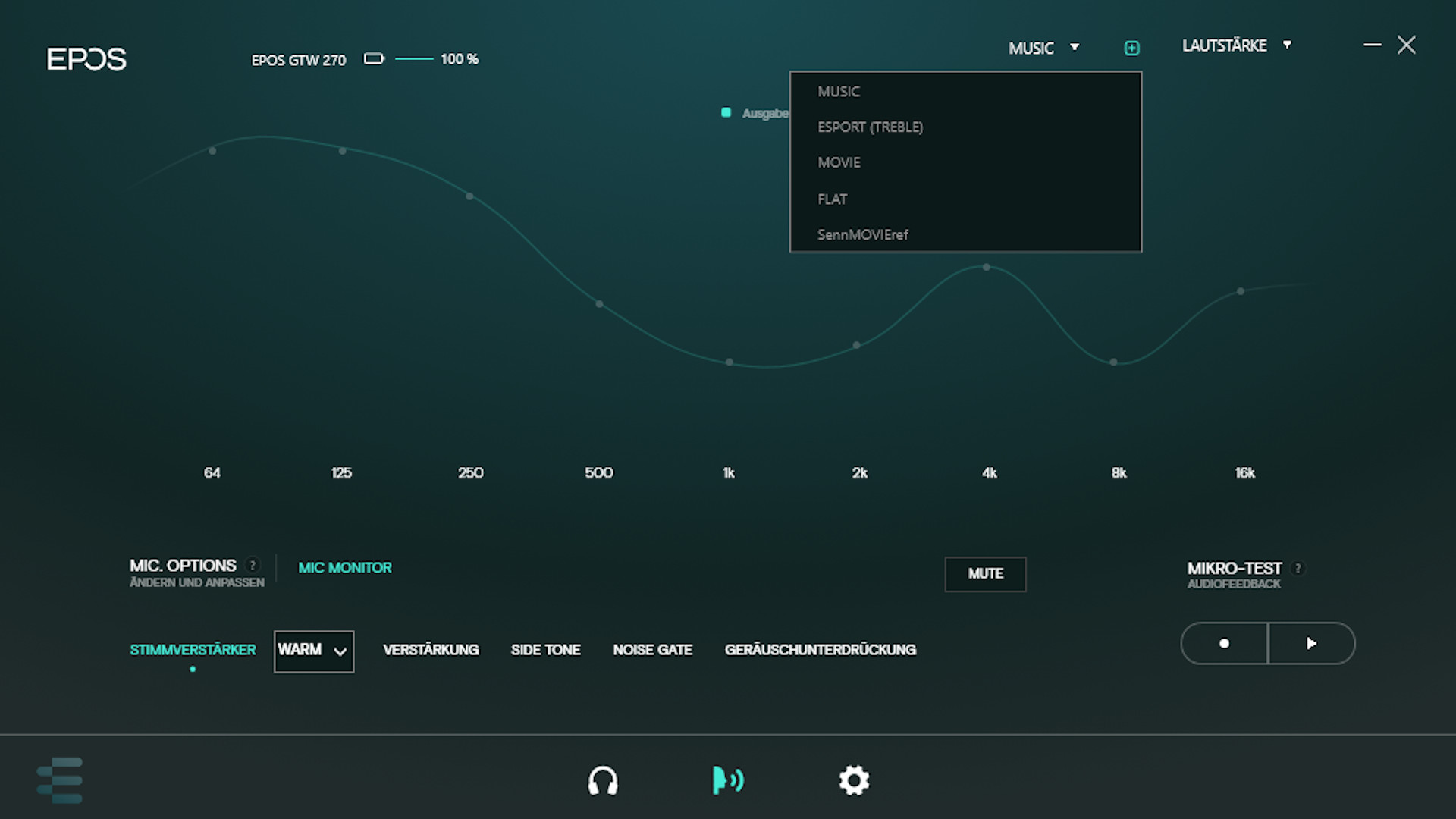Toggle the MIC MONITOR option
1456x819 pixels.
coord(345,568)
